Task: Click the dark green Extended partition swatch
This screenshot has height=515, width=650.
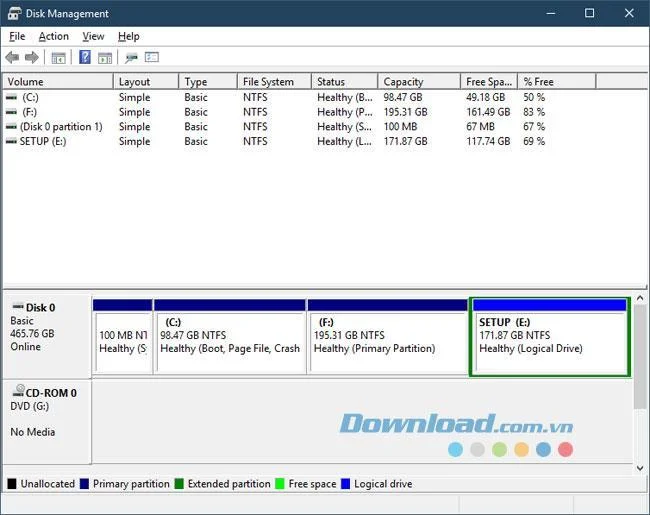Action: click(179, 484)
